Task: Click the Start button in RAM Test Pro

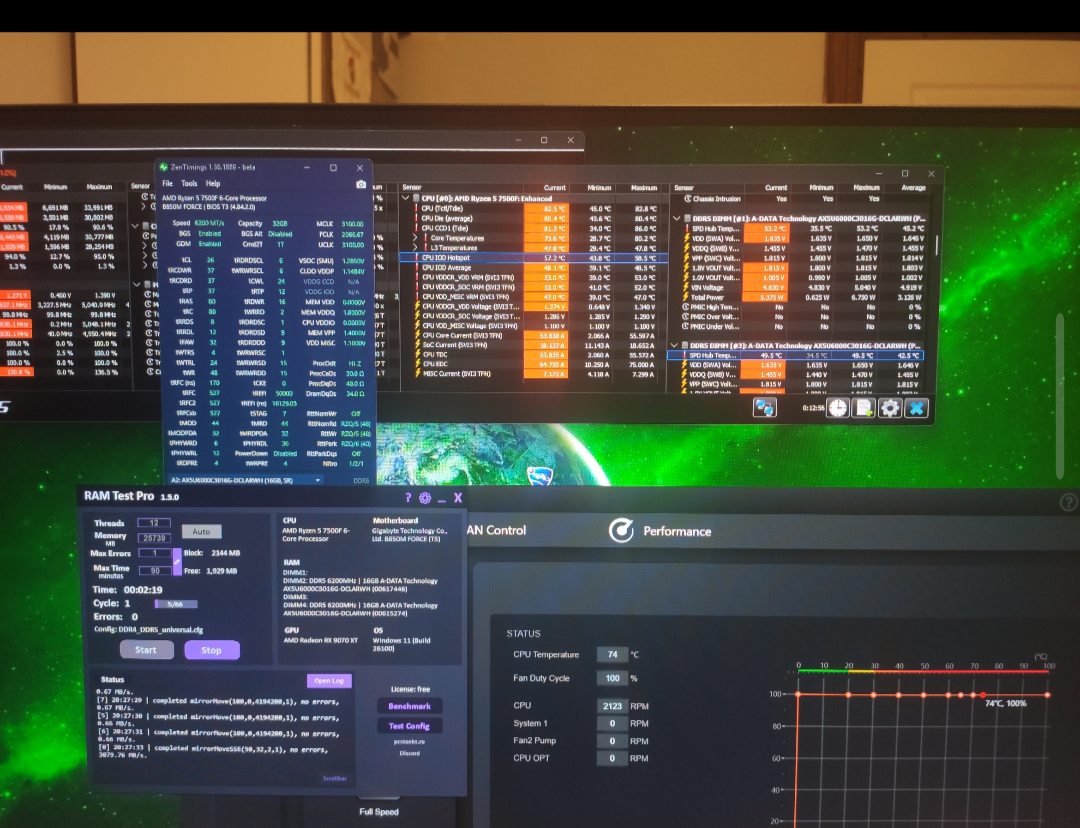Action: [146, 650]
